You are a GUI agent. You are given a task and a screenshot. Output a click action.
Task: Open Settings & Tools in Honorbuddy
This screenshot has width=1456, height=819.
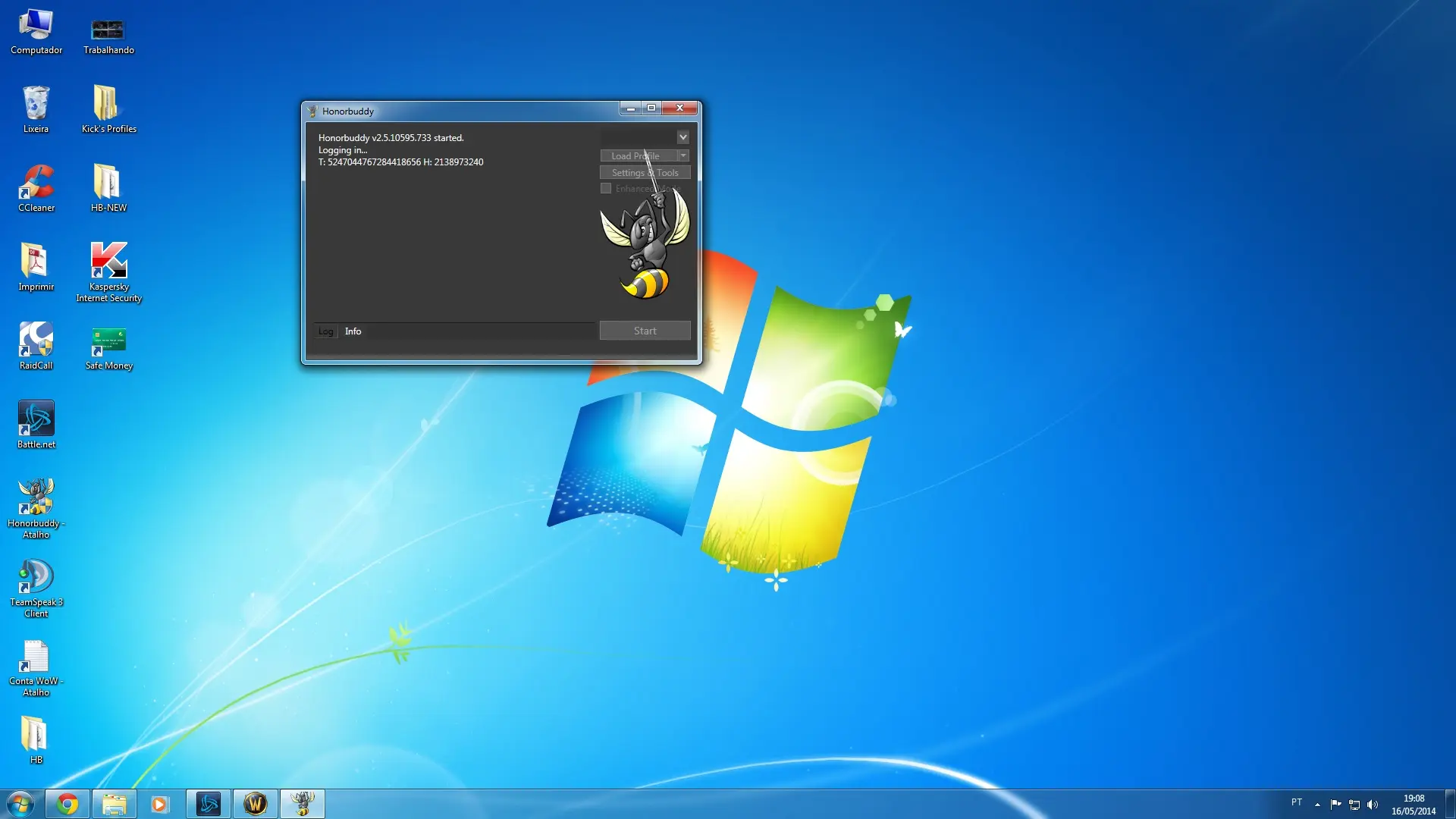tap(645, 173)
